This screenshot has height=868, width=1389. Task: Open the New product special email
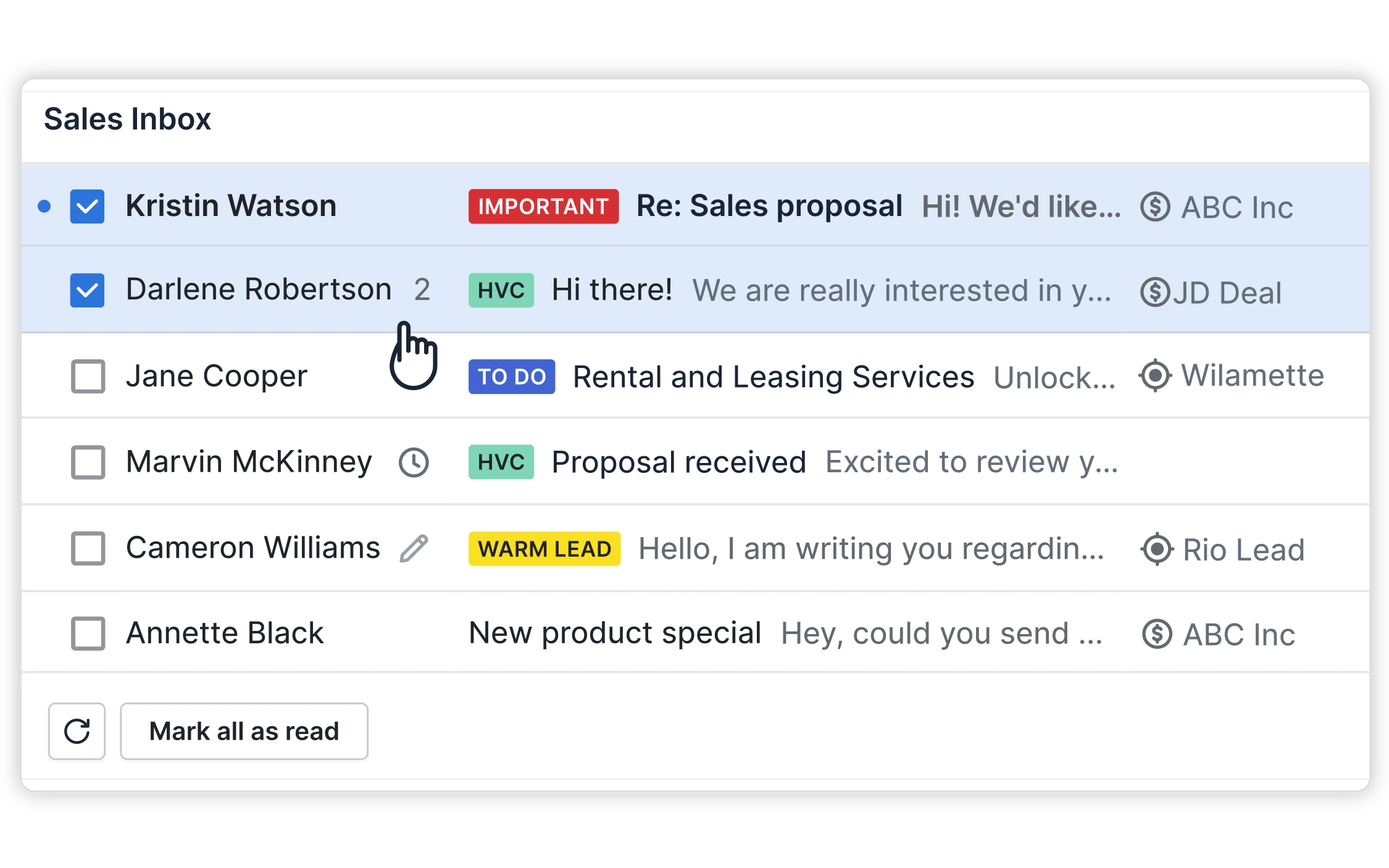(x=614, y=633)
